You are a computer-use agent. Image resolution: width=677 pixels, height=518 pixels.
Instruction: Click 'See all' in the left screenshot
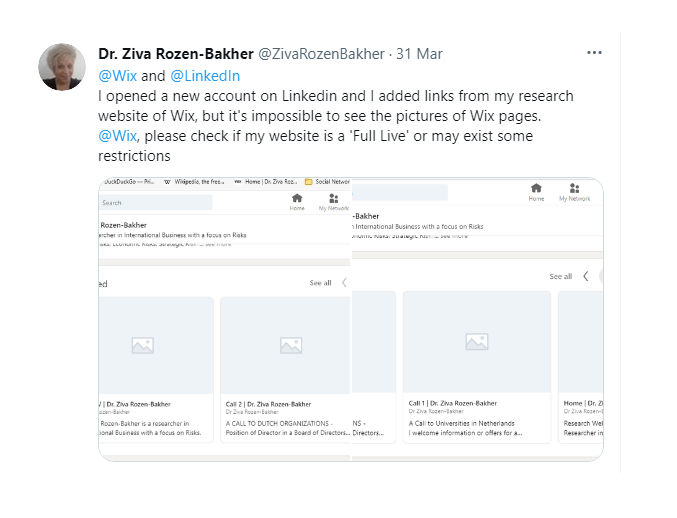[x=320, y=283]
